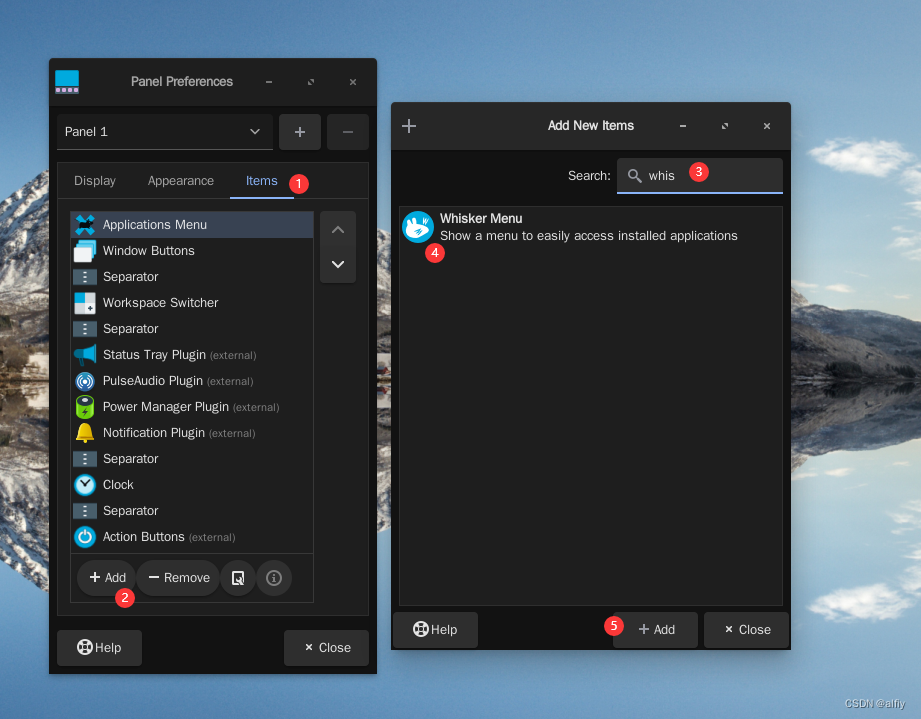Switch to the Items tab
The width and height of the screenshot is (921, 719).
261,181
